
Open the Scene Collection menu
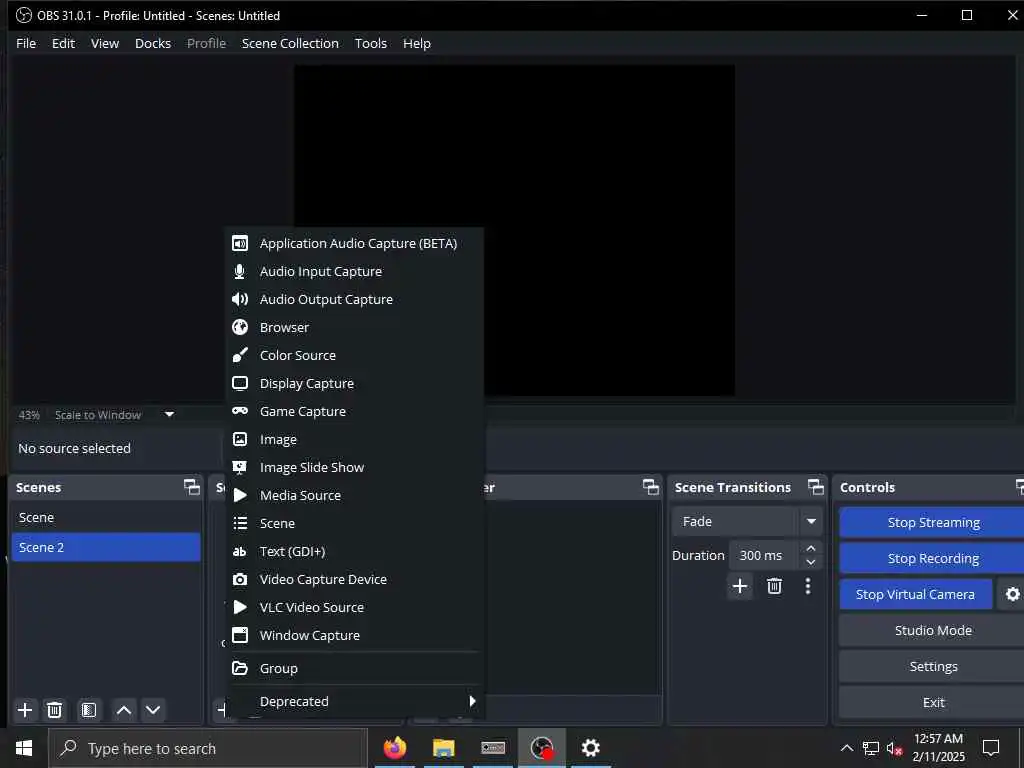290,43
